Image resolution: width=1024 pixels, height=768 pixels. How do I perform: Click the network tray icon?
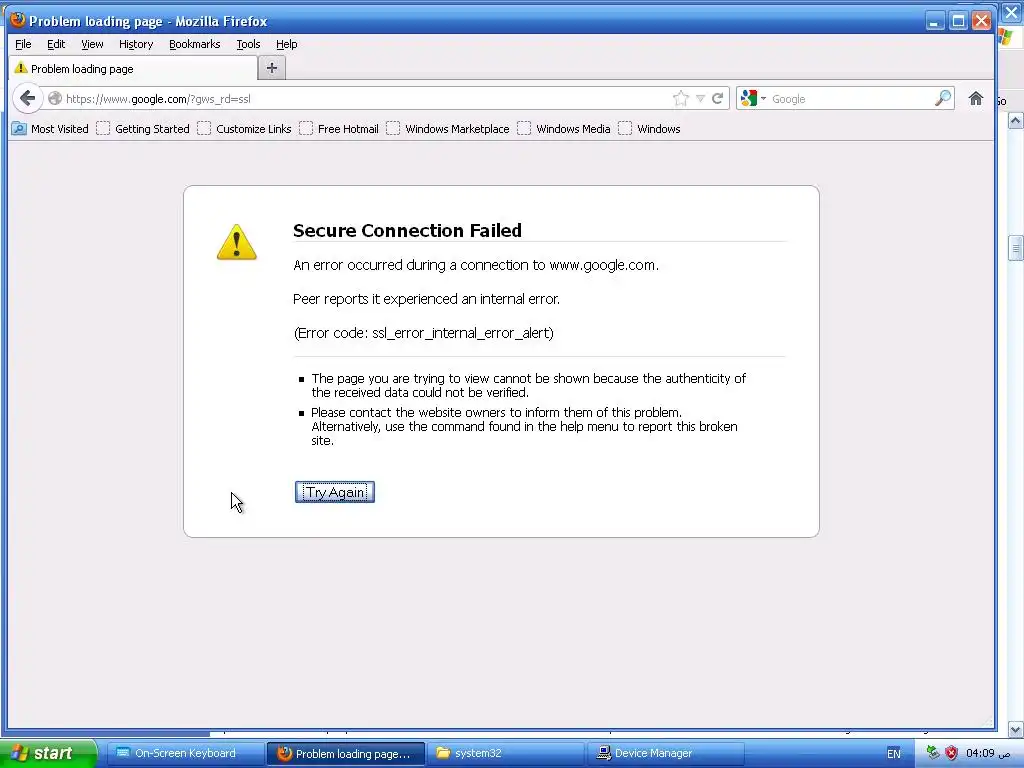click(933, 753)
